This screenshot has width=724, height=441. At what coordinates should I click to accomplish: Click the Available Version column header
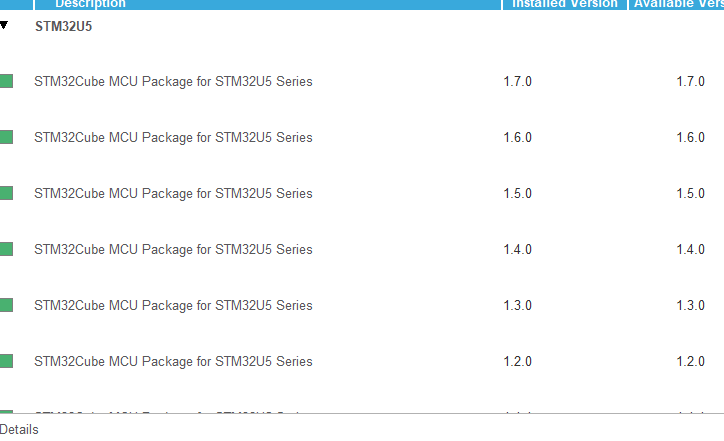tap(676, 4)
